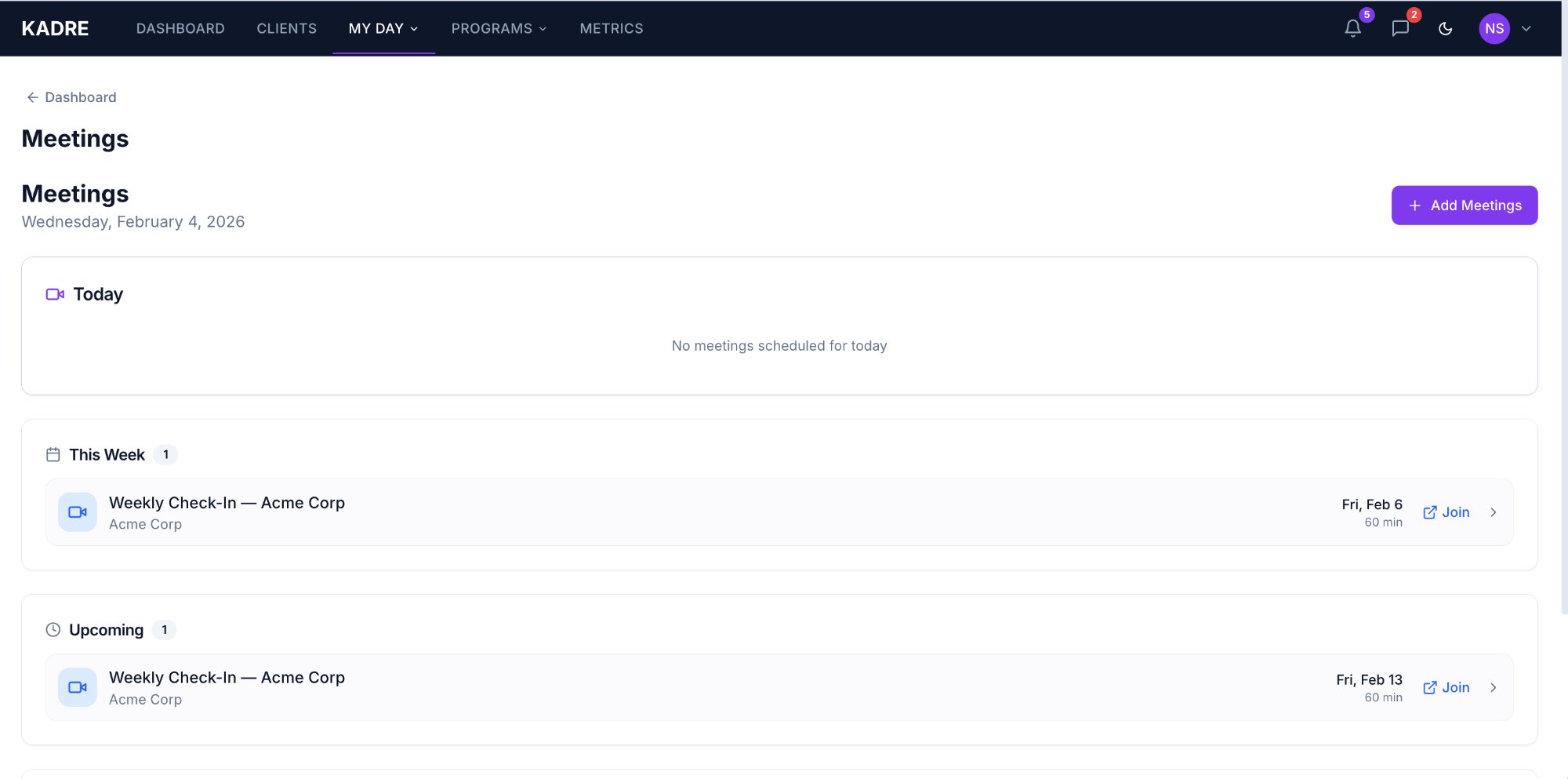Join the Fri, Feb 6 meeting
Screen dimensions: 1568x779
click(x=1446, y=512)
